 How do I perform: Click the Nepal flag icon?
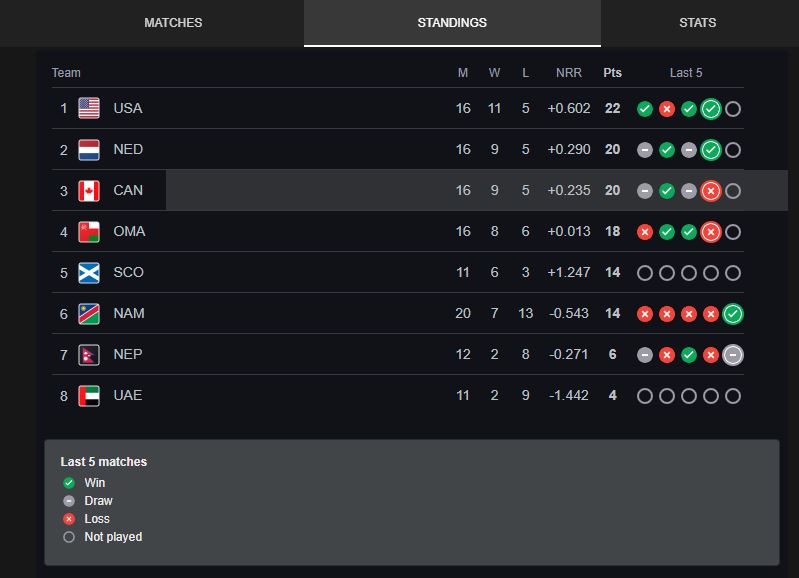[x=88, y=354]
